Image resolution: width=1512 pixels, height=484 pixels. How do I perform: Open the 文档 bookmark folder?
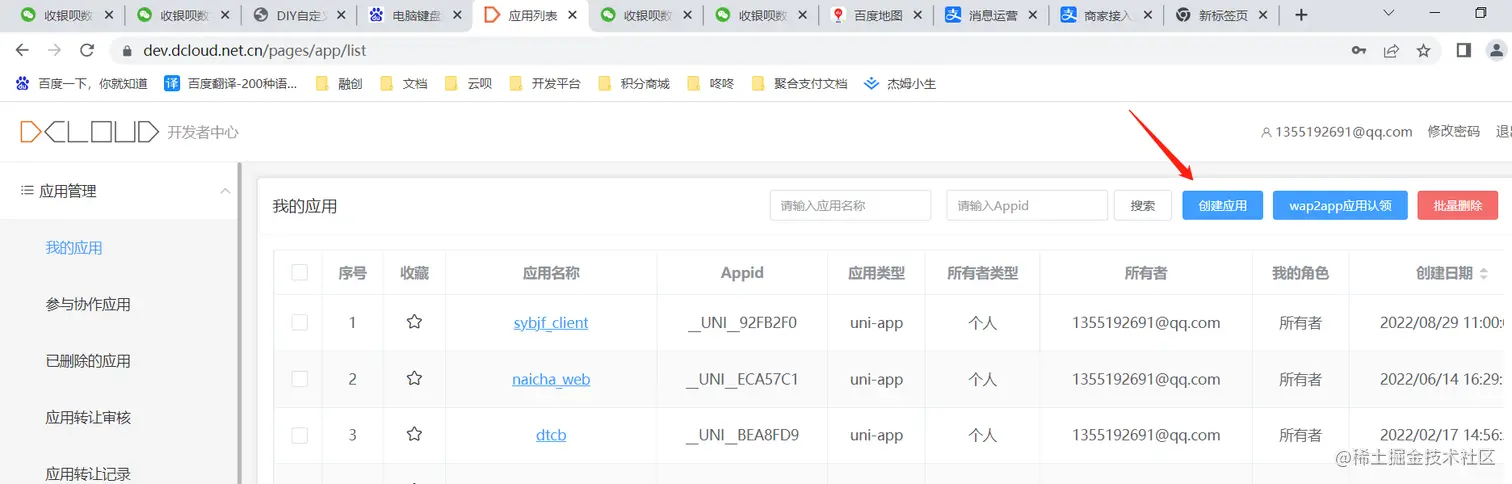click(x=404, y=84)
